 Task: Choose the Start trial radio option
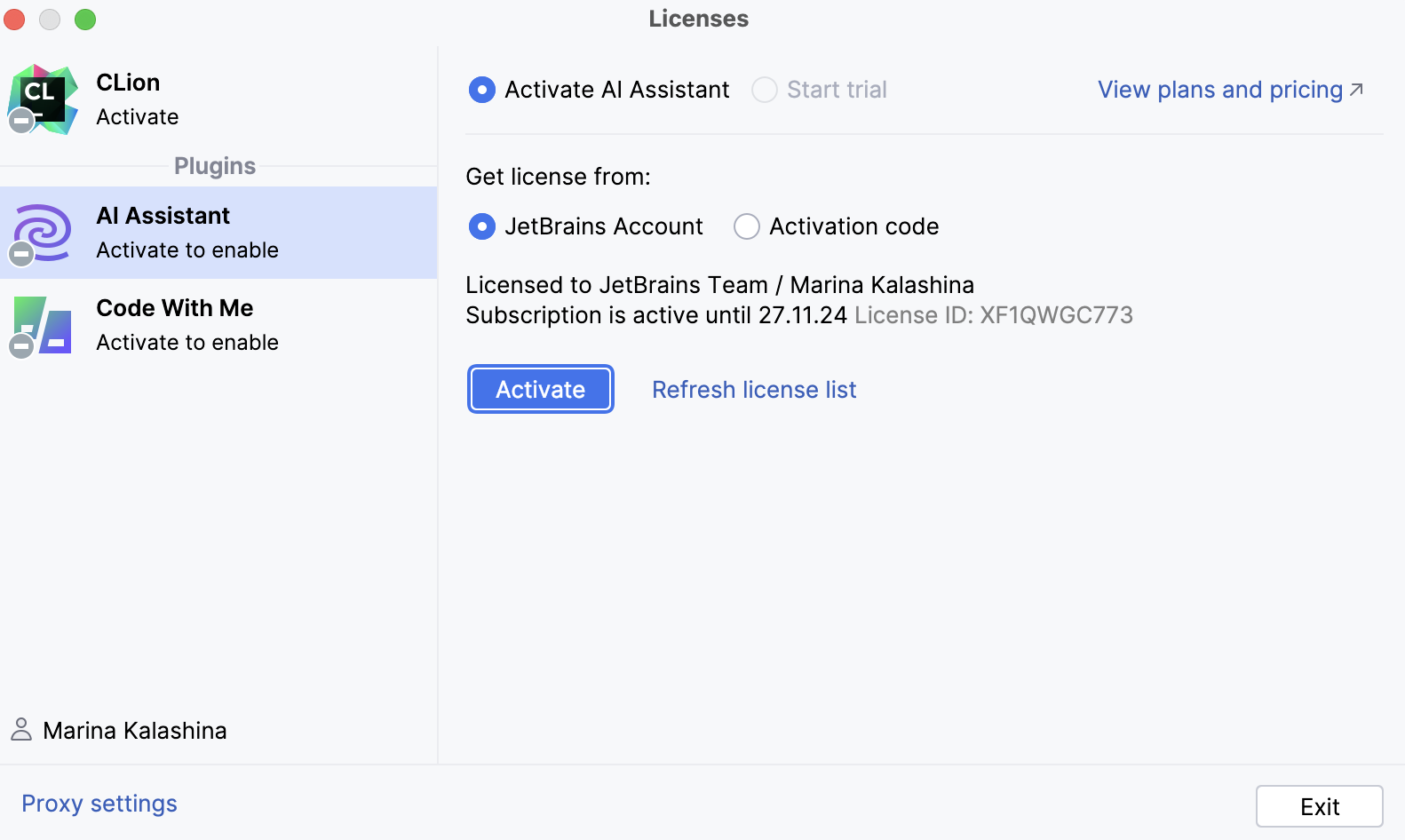(x=765, y=90)
